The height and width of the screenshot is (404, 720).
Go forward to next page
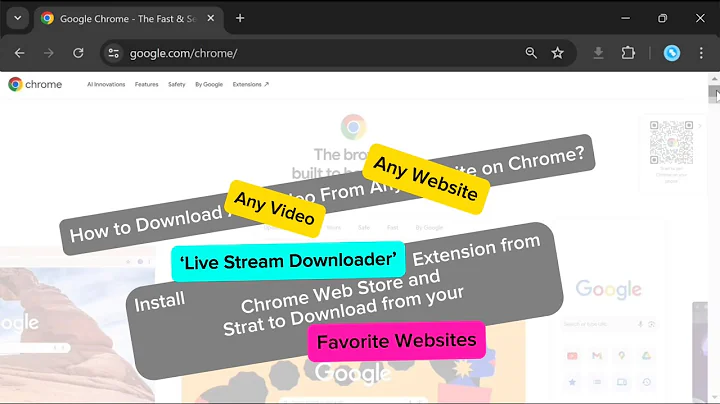pyautogui.click(x=49, y=53)
